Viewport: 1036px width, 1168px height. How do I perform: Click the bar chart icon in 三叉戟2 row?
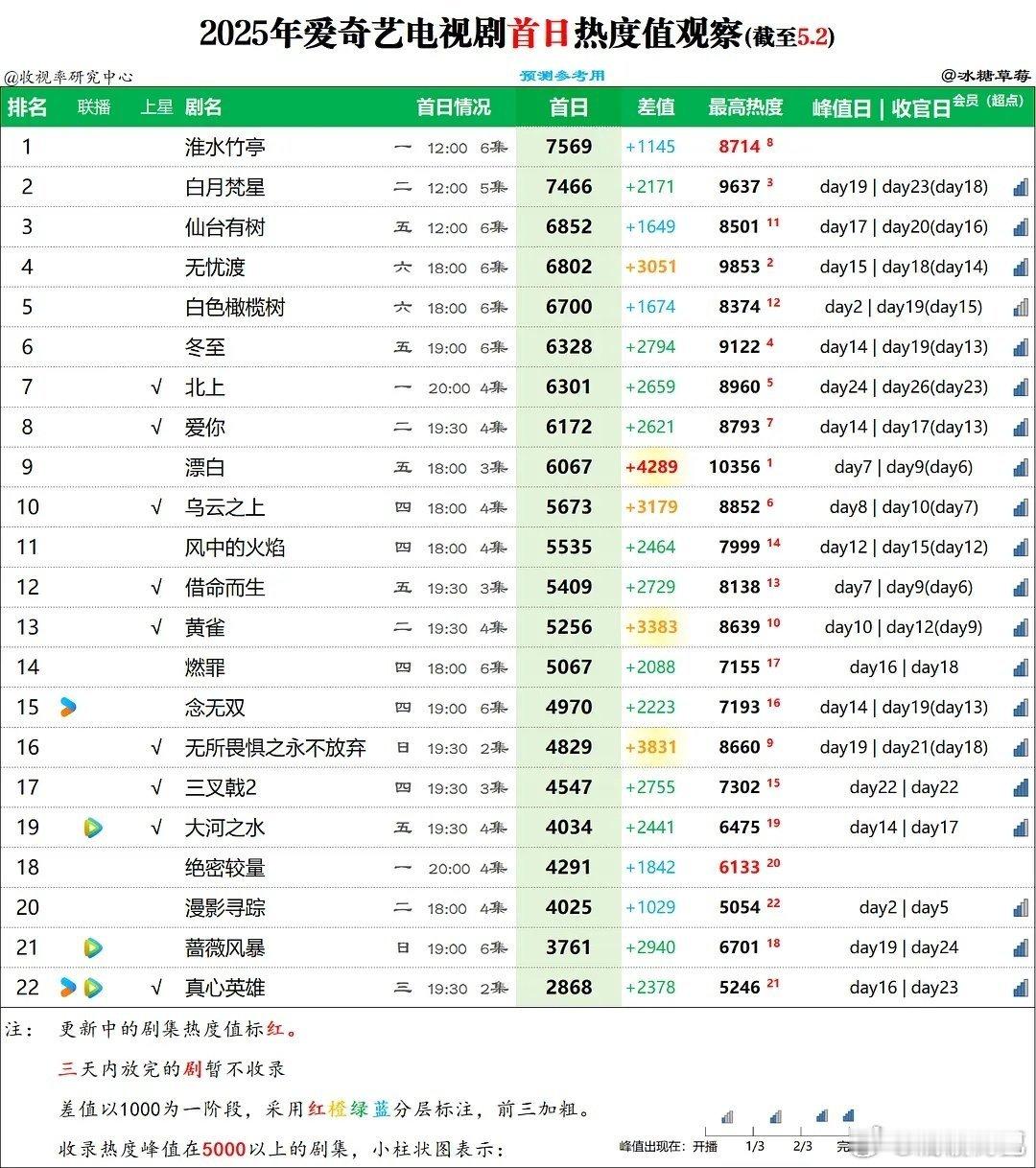pos(1021,788)
